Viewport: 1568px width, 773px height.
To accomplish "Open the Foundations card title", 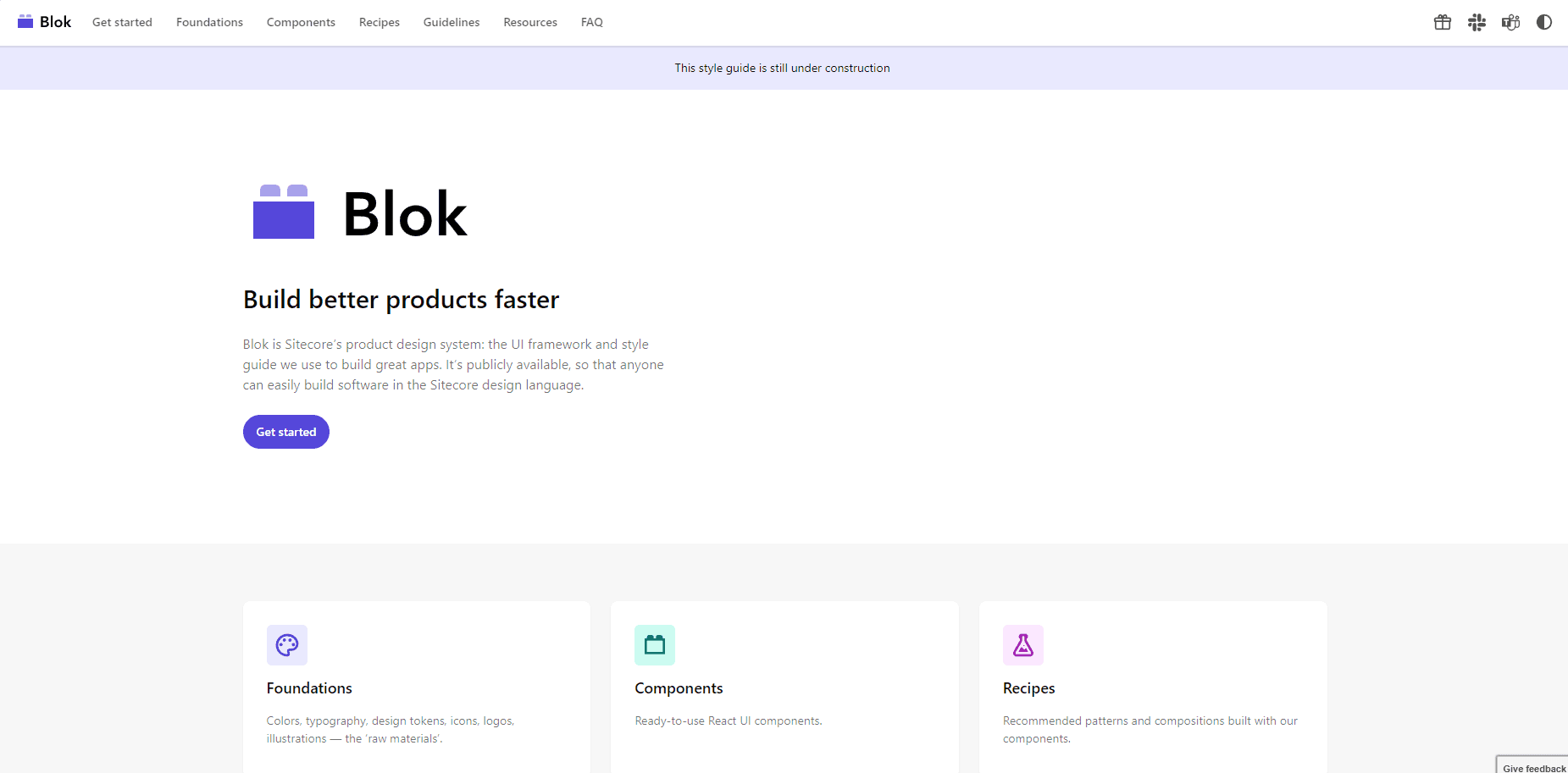I will pyautogui.click(x=309, y=688).
